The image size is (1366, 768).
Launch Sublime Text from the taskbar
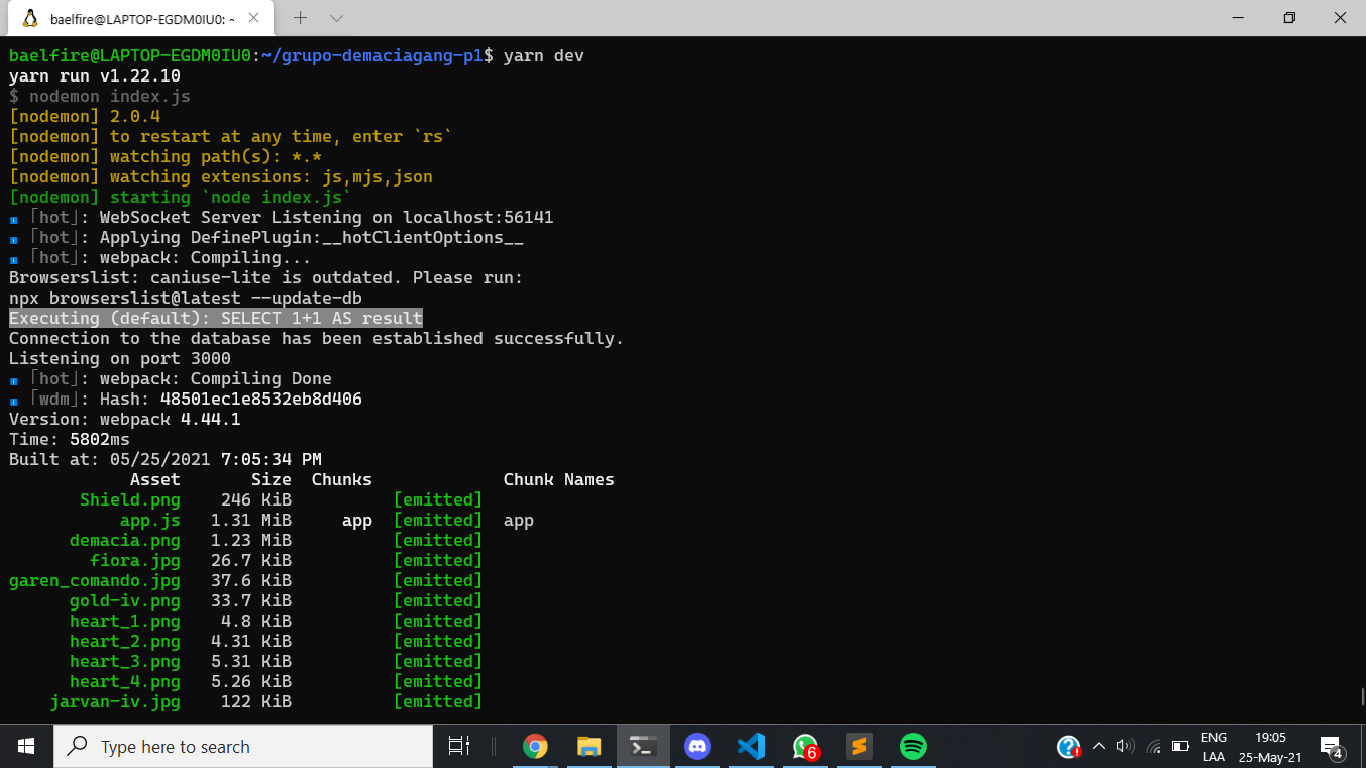coord(859,746)
